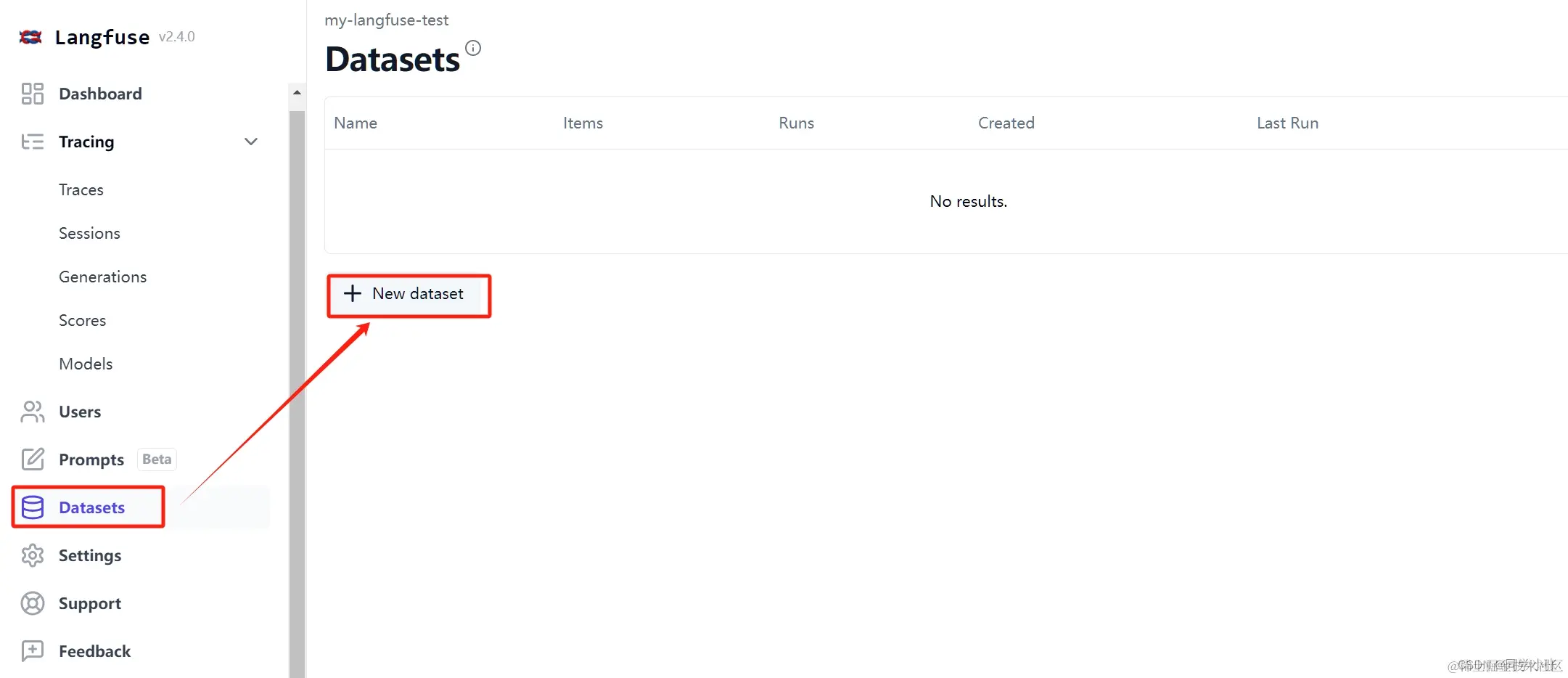The height and width of the screenshot is (678, 1568).
Task: Open the Dashboard page
Action: click(100, 94)
